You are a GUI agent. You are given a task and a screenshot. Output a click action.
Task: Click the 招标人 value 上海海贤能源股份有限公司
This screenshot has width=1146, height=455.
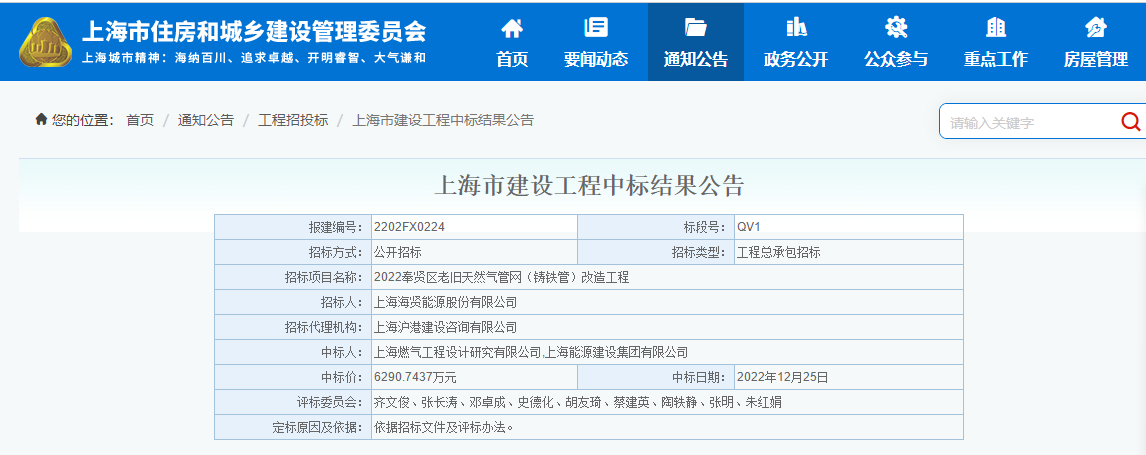click(445, 302)
